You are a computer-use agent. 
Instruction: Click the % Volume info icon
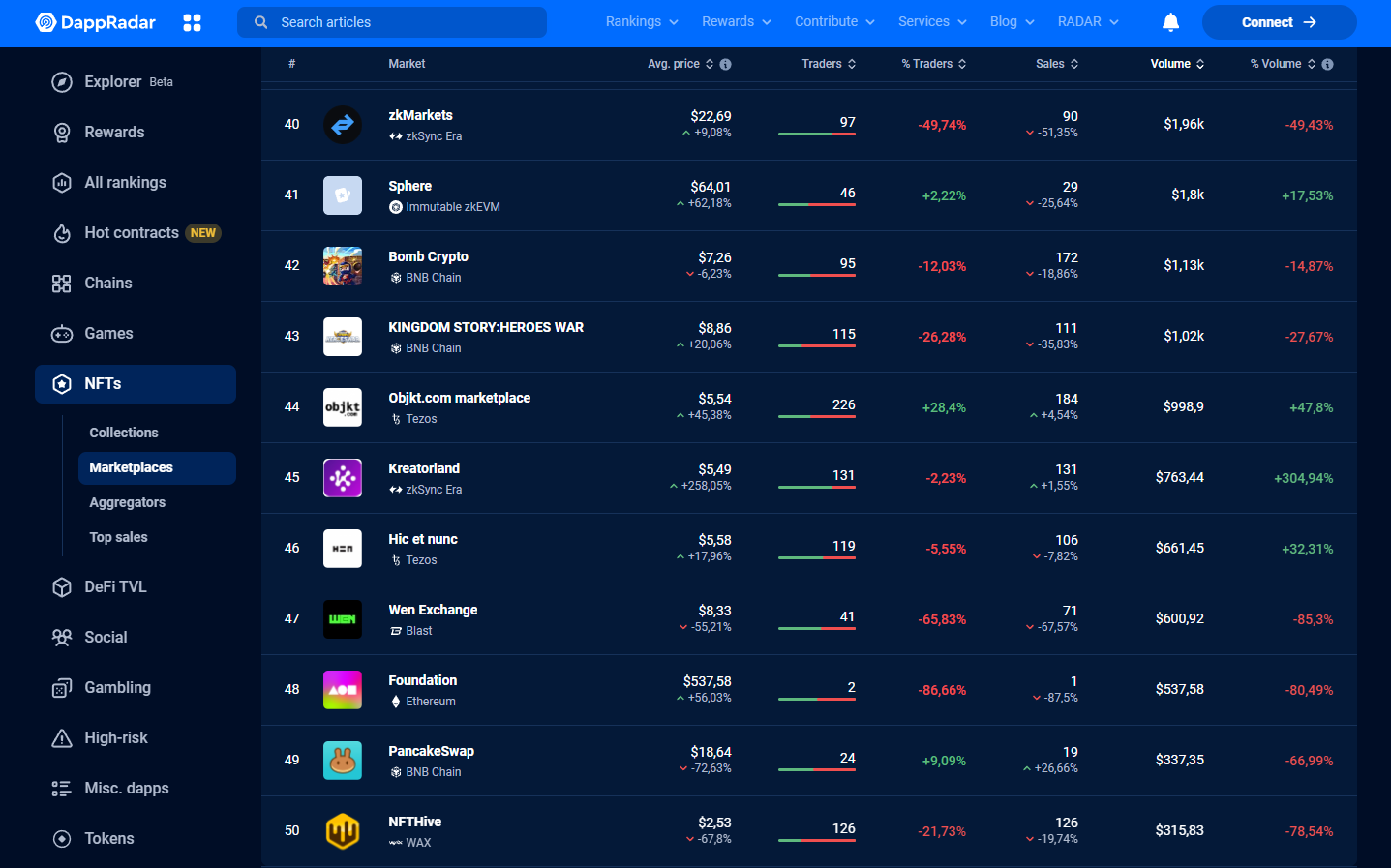coord(1328,64)
